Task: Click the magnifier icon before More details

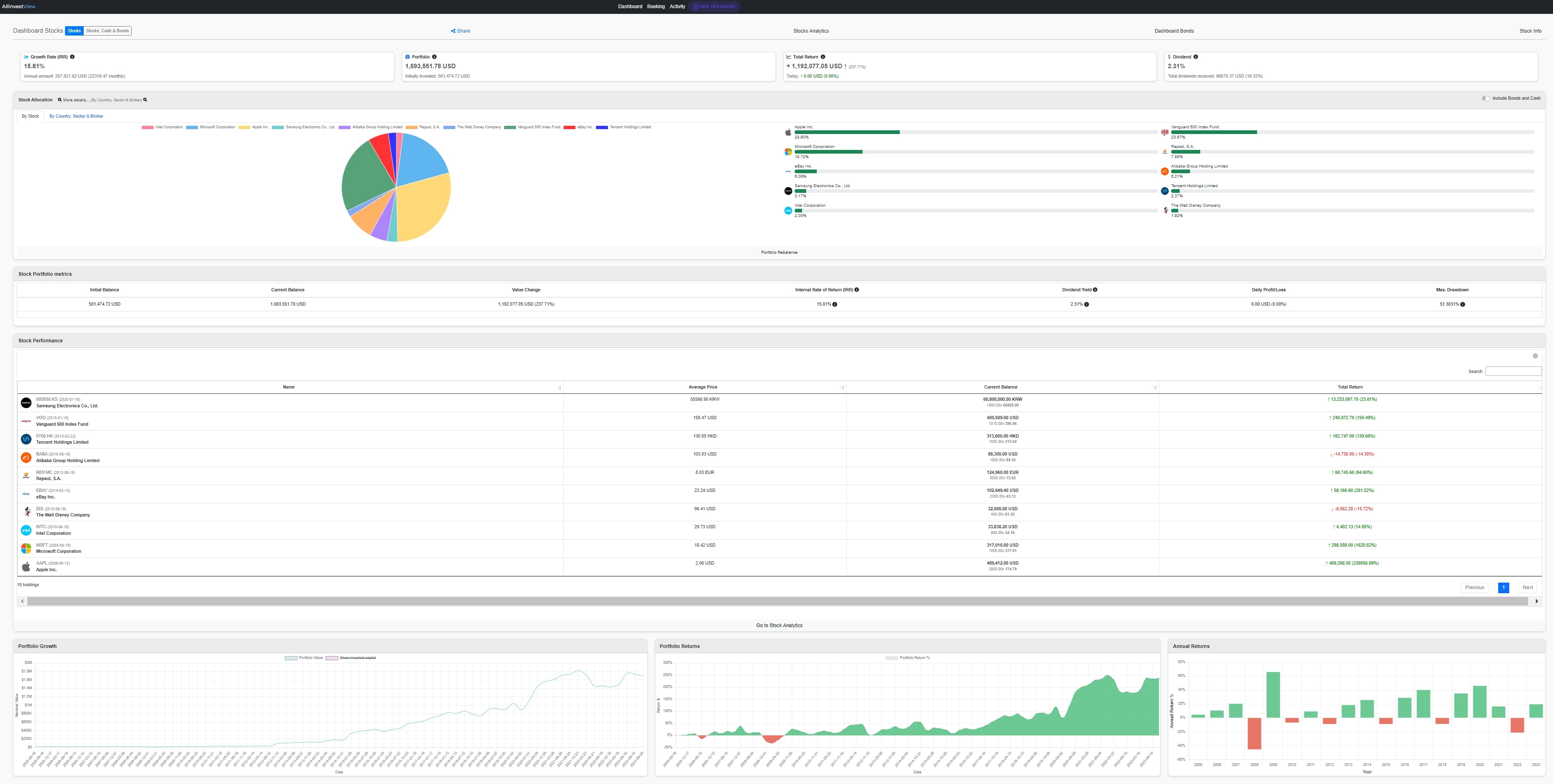Action: (60, 100)
